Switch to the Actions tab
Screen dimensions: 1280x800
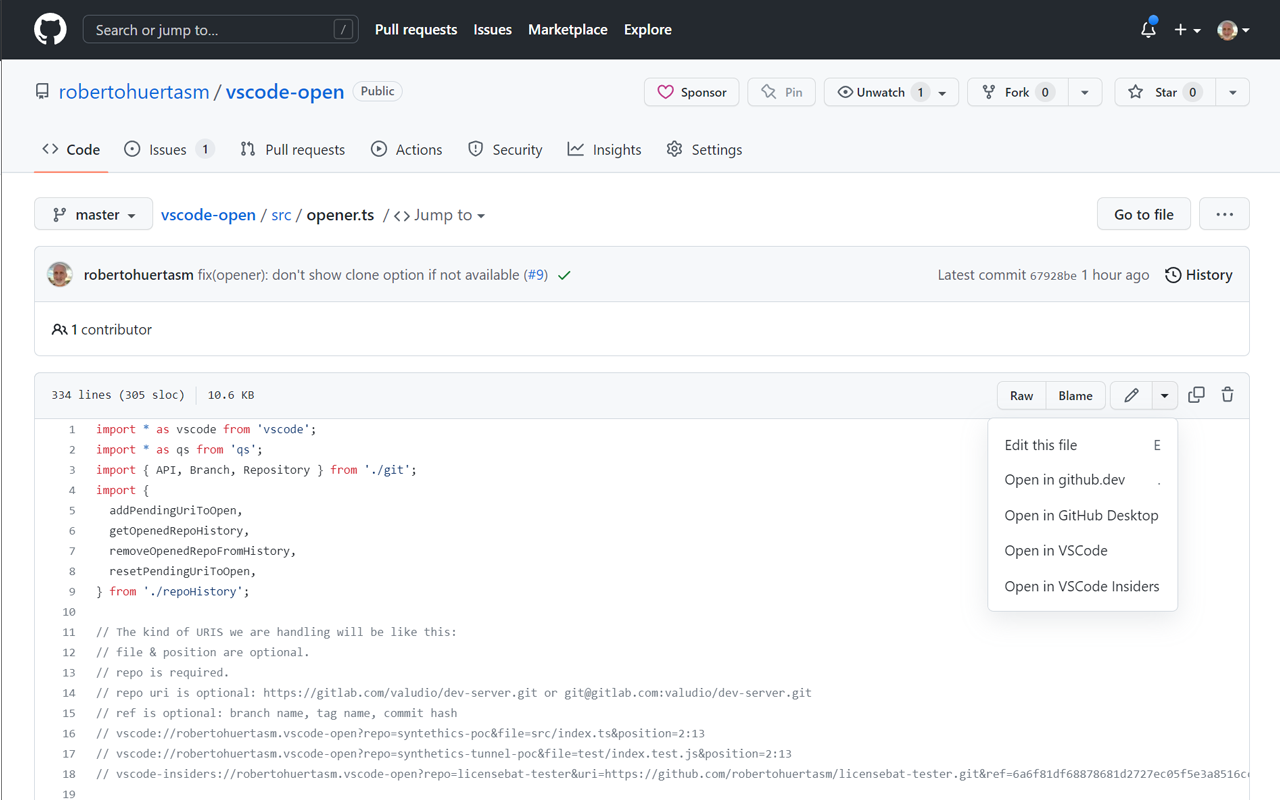click(406, 150)
